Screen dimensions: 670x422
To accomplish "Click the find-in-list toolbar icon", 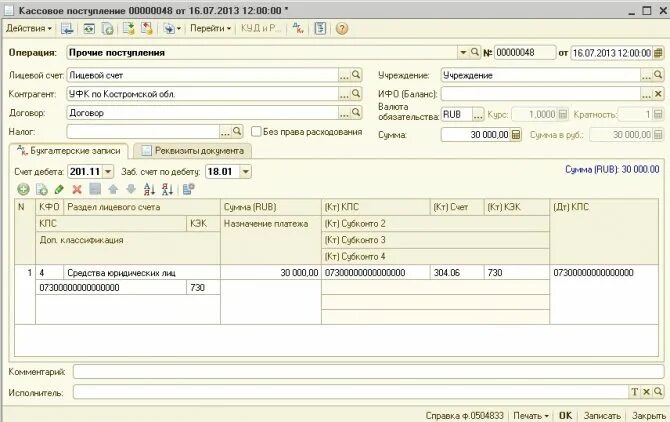I will point(67,29).
